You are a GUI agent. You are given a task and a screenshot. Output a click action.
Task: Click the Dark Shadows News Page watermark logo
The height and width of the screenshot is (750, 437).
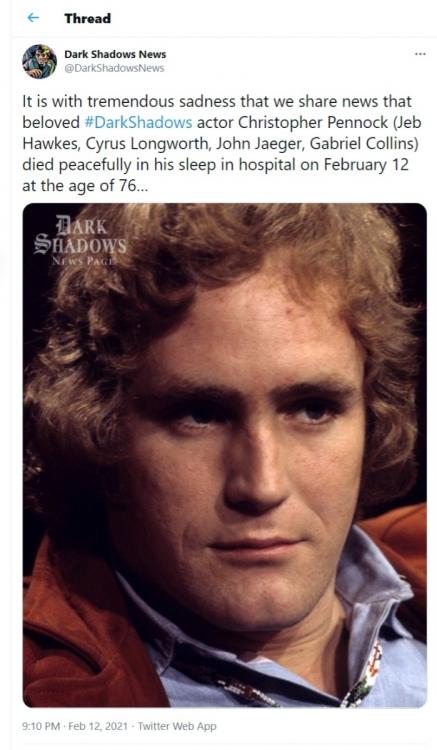[x=80, y=241]
